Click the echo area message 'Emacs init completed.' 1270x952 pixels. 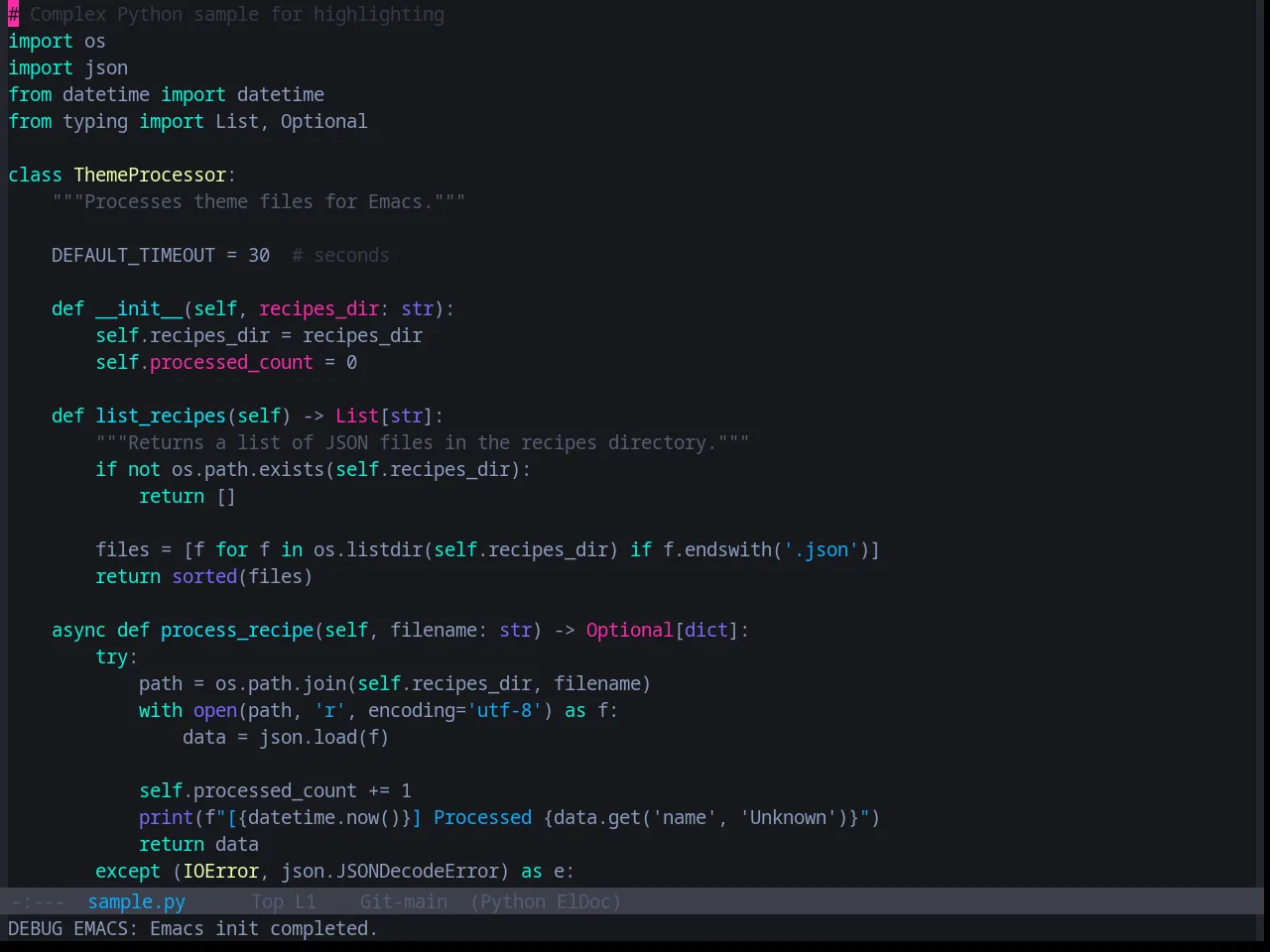(264, 928)
